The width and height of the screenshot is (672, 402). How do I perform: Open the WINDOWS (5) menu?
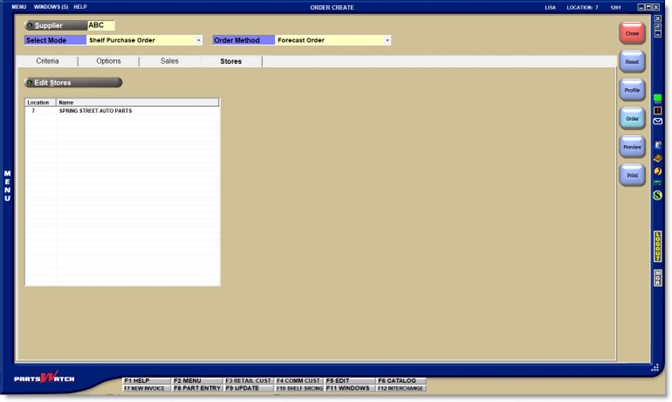[x=51, y=7]
